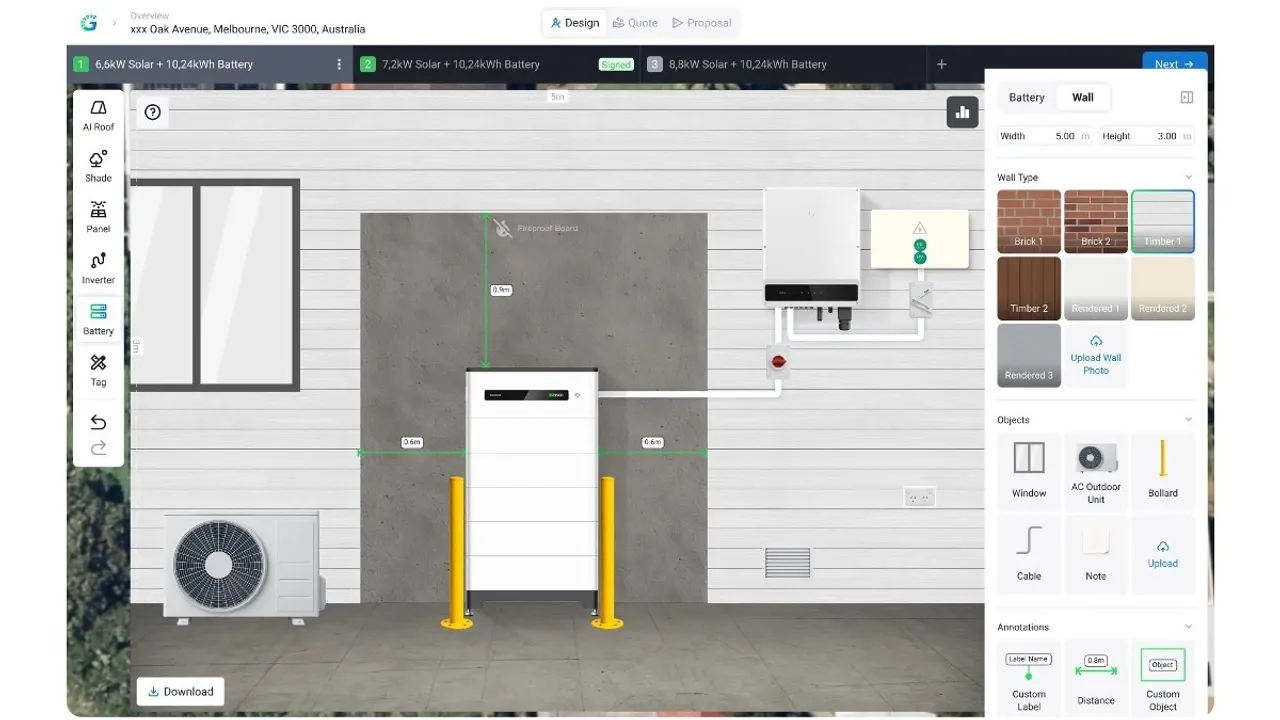Switch panel toggle to Wall
Screen dimensions: 1280x720
pos(1083,97)
